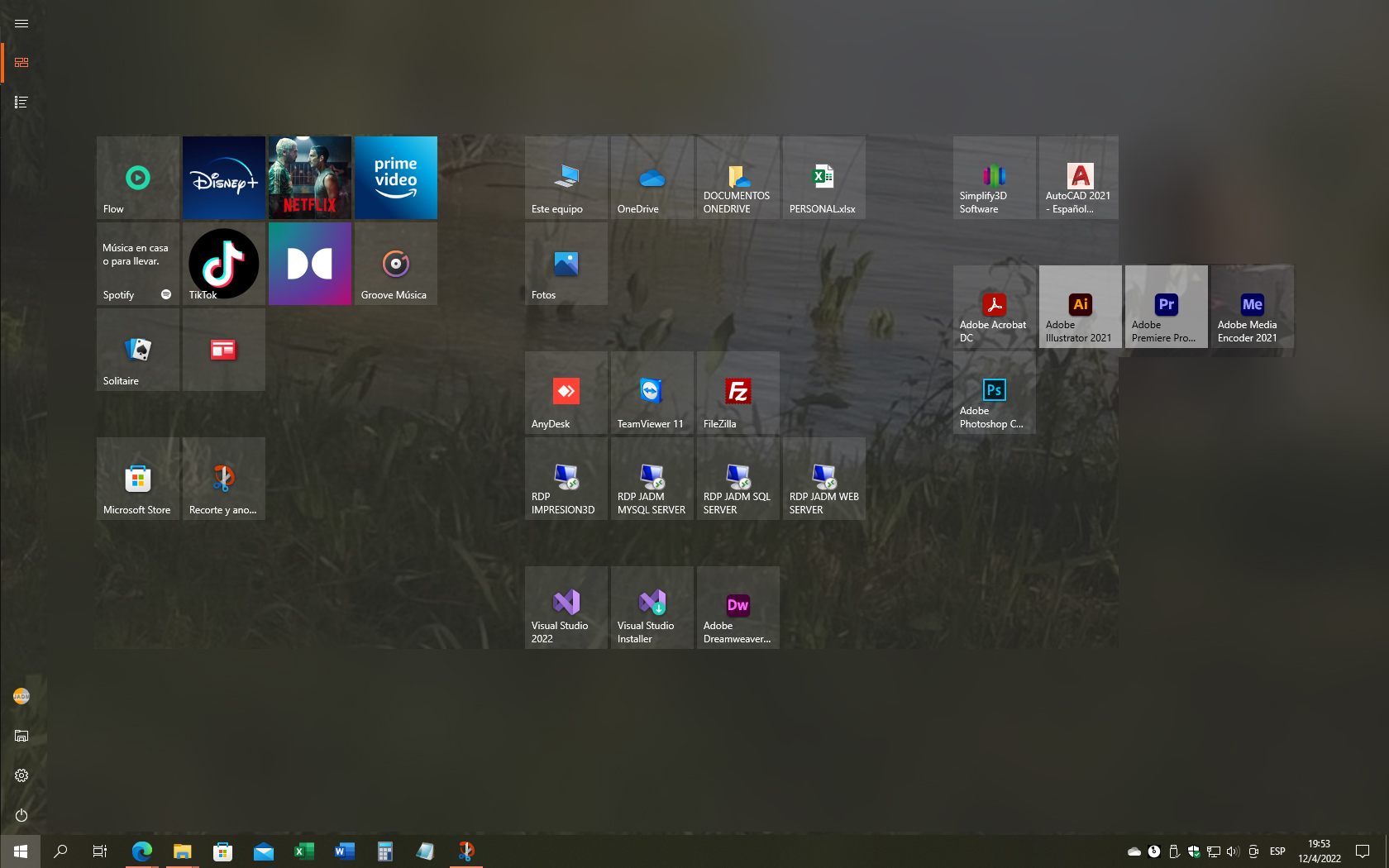Open AnyDesk remote desktop tile
Viewport: 1389px width, 868px height.
click(x=566, y=393)
